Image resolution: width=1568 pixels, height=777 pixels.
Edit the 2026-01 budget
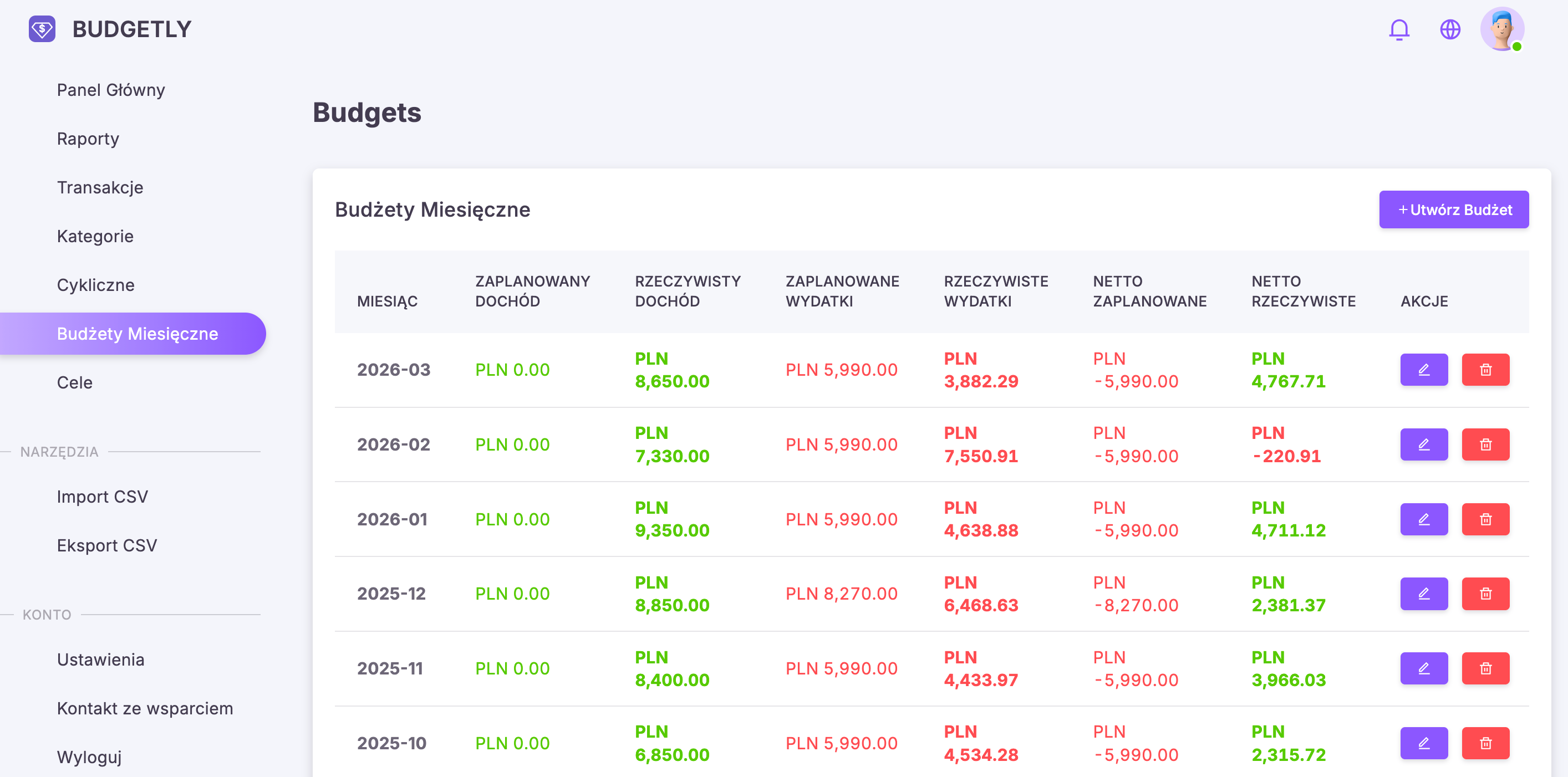[1424, 519]
